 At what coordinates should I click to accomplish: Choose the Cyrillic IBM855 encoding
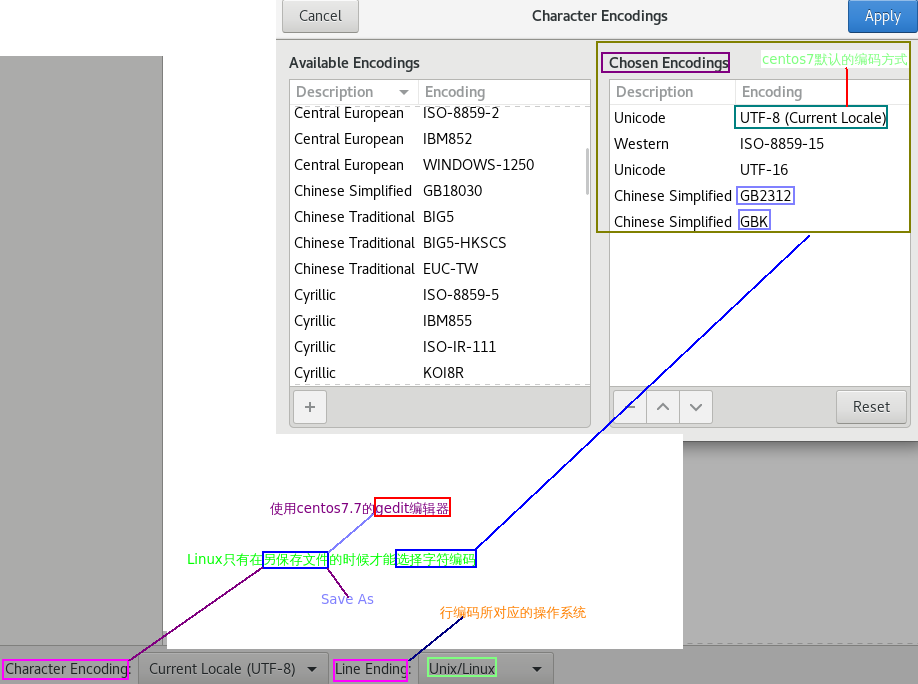click(440, 321)
